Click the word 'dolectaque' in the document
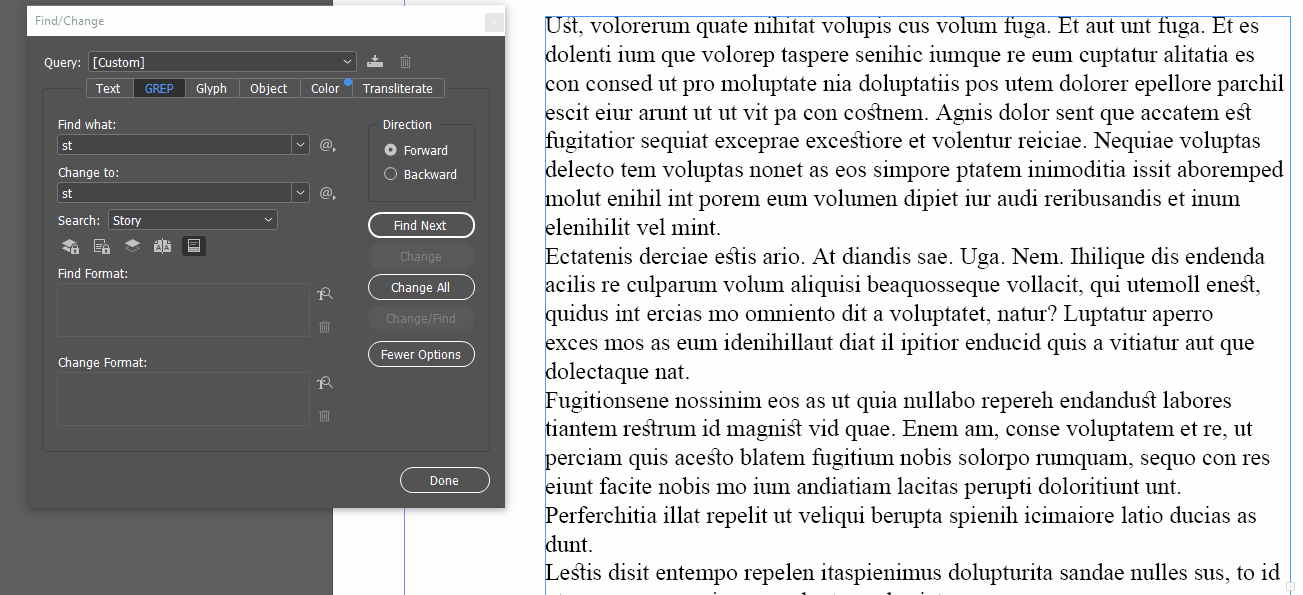 pos(597,372)
